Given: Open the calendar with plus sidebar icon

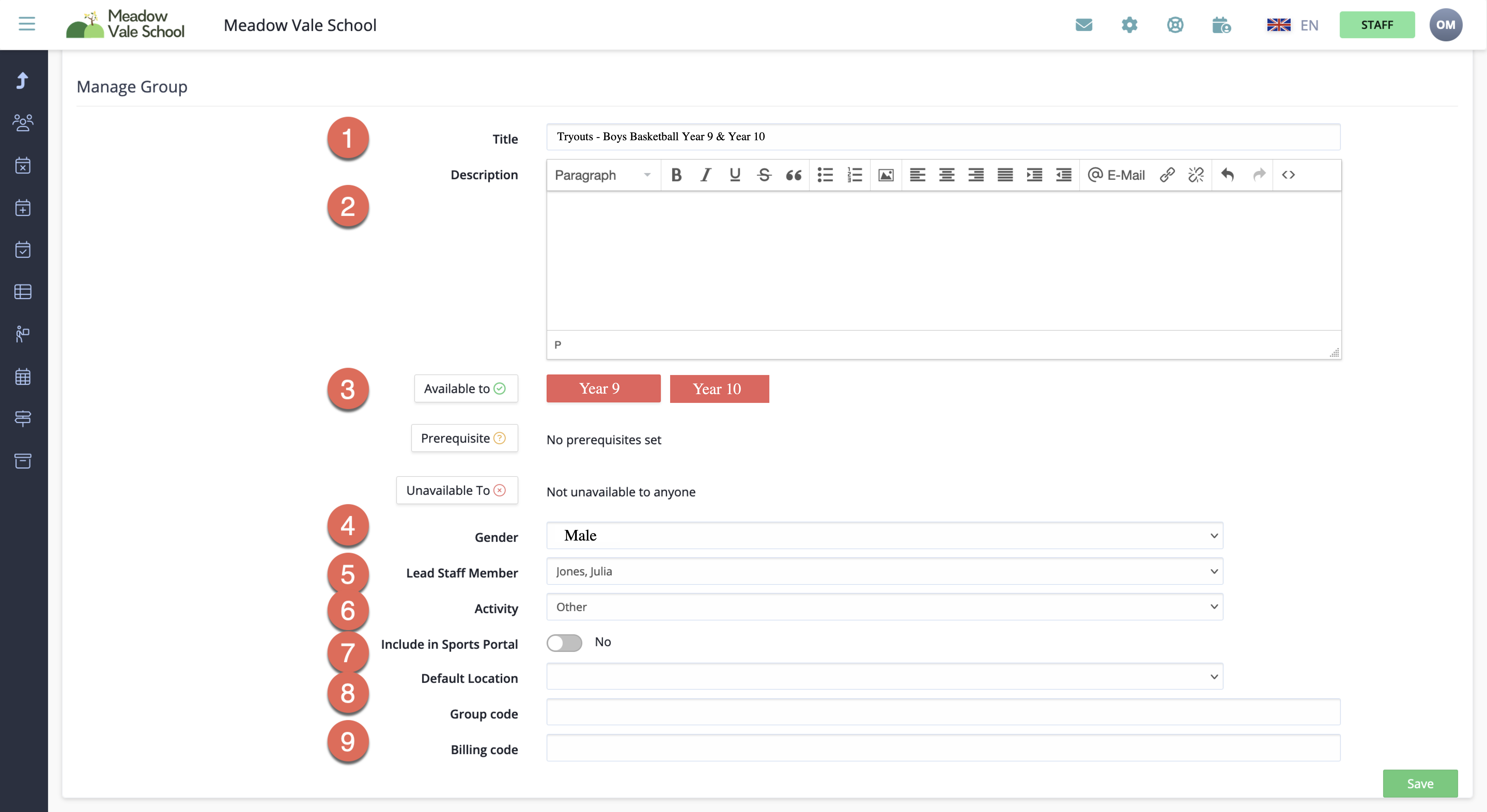Looking at the screenshot, I should (x=22, y=207).
